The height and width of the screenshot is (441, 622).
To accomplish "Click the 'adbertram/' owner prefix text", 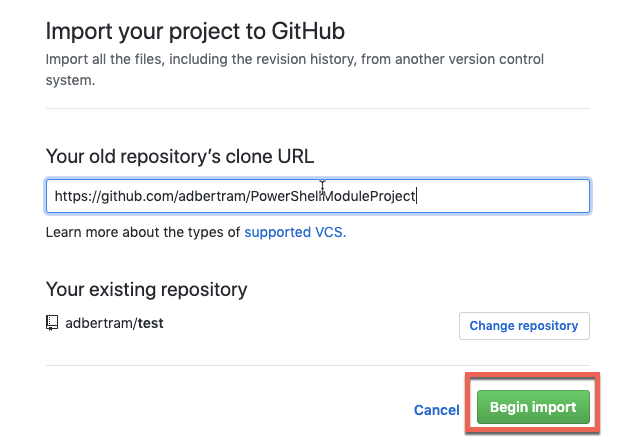I will (101, 323).
